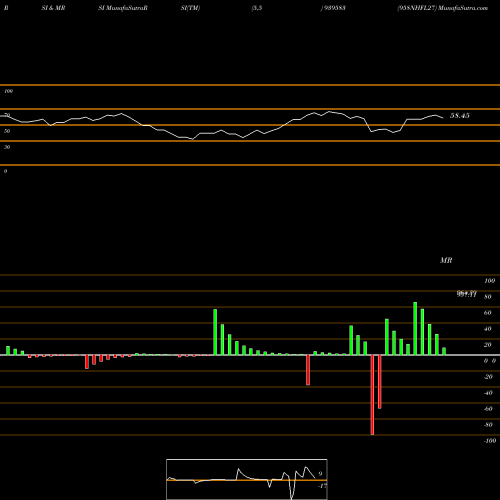
Task: Click the MR axis label -20
Action: (488, 377)
